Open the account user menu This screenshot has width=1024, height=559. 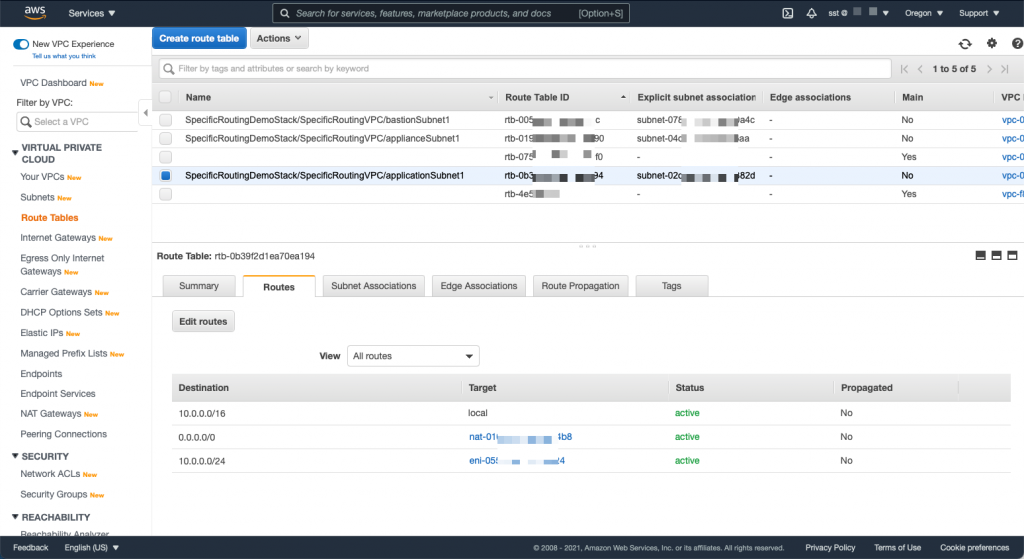[858, 13]
